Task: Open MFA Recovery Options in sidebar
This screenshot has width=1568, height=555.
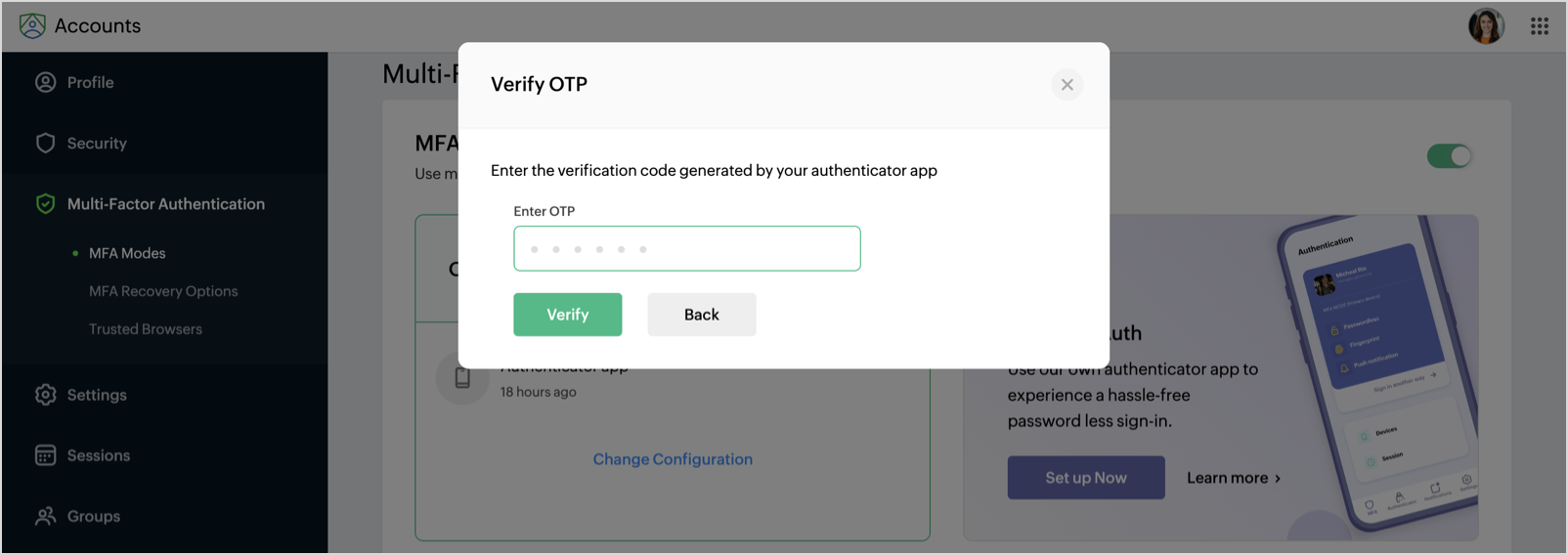Action: pos(163,291)
